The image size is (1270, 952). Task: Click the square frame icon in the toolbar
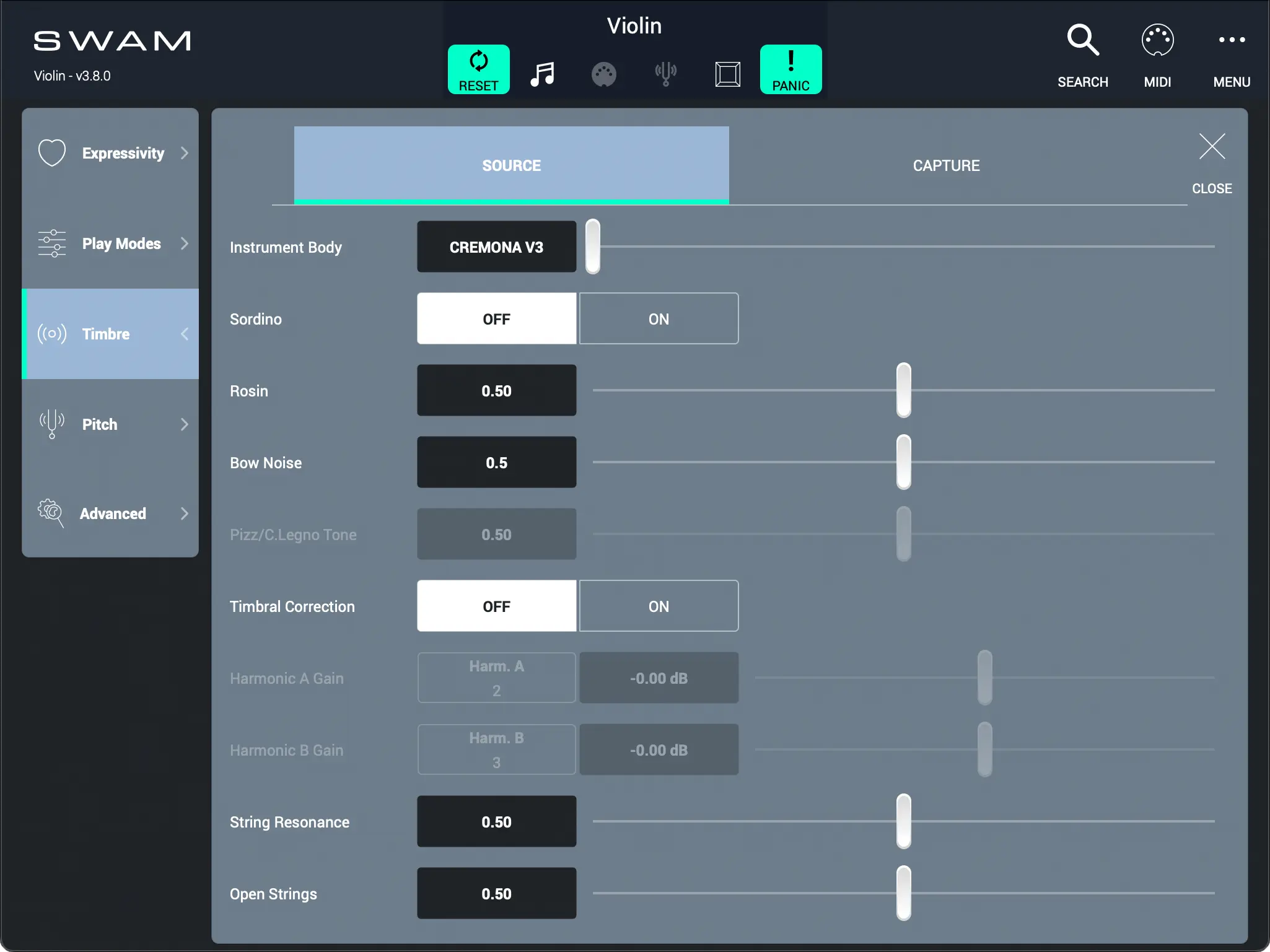727,74
